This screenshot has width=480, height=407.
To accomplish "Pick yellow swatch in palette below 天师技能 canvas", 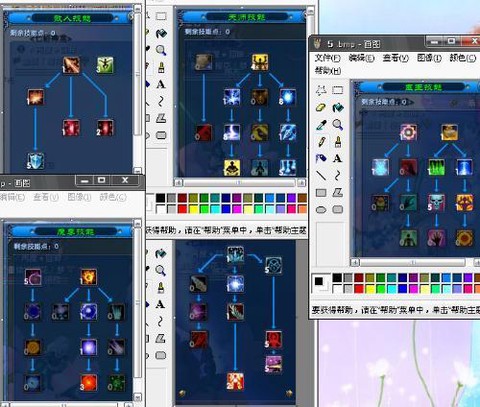I will tap(193, 209).
